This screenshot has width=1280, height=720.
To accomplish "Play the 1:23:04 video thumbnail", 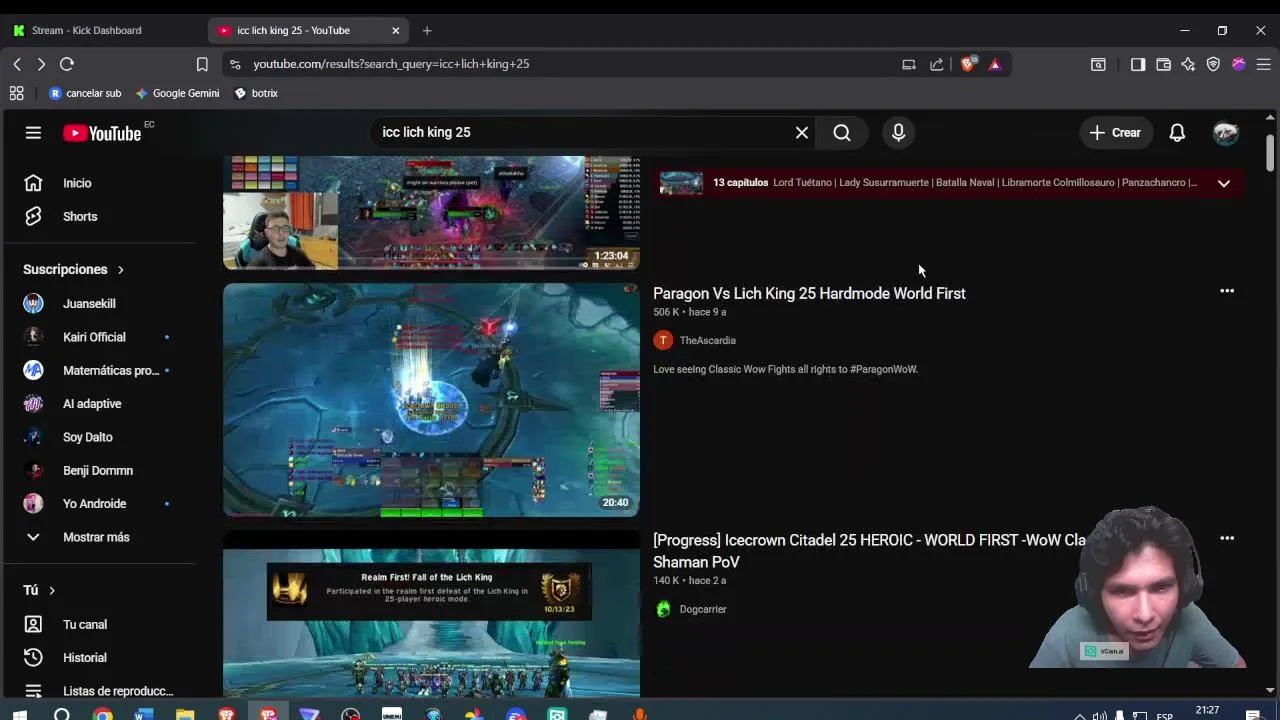I will point(431,212).
